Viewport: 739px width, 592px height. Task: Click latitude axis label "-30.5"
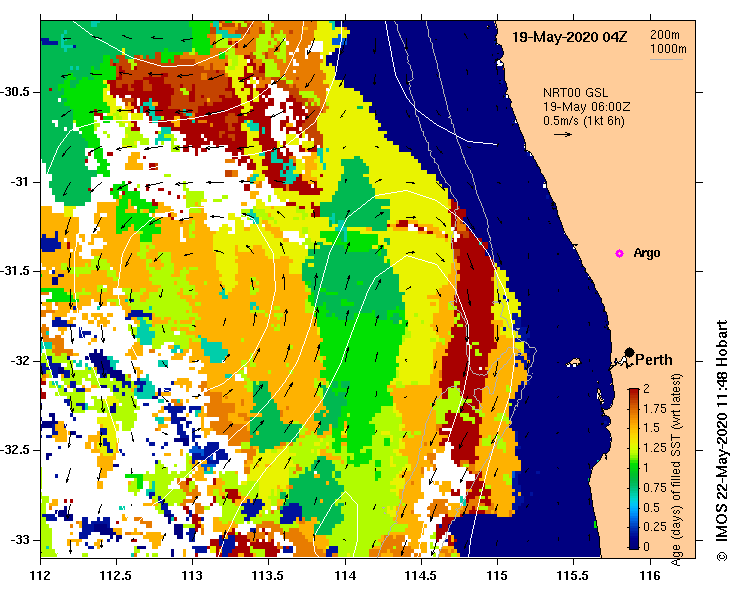point(15,92)
